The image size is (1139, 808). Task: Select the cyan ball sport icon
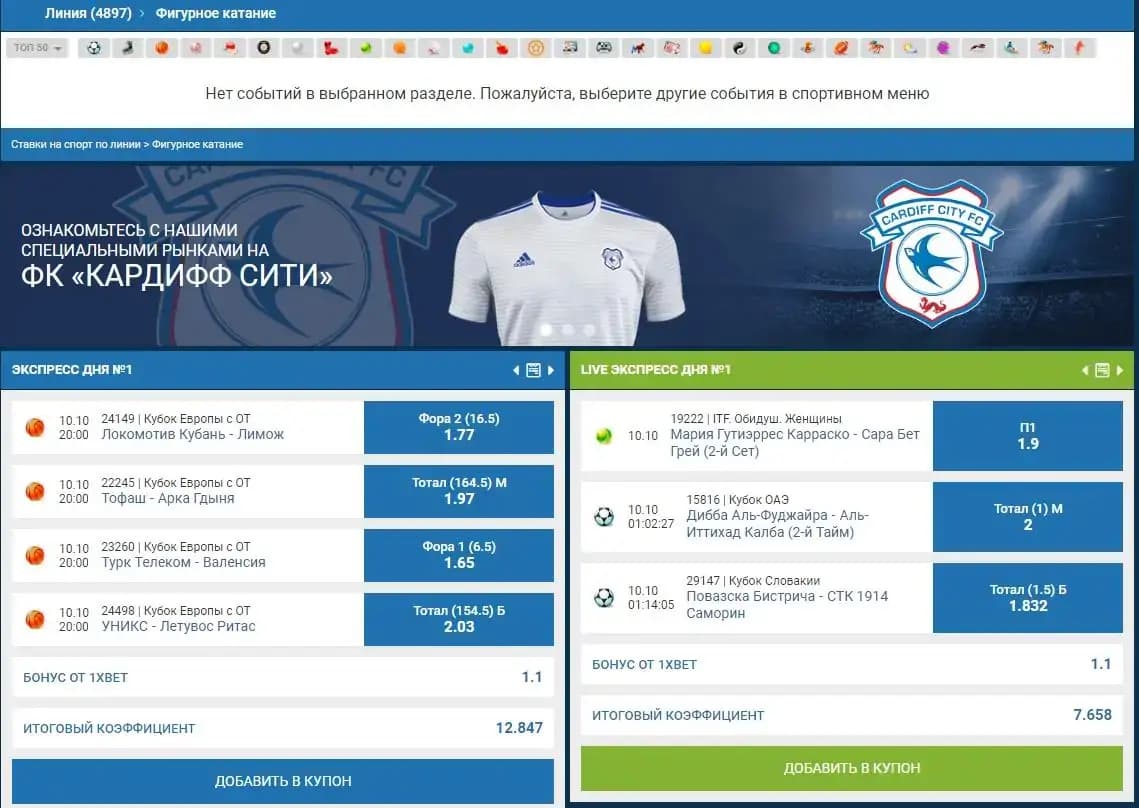click(468, 48)
